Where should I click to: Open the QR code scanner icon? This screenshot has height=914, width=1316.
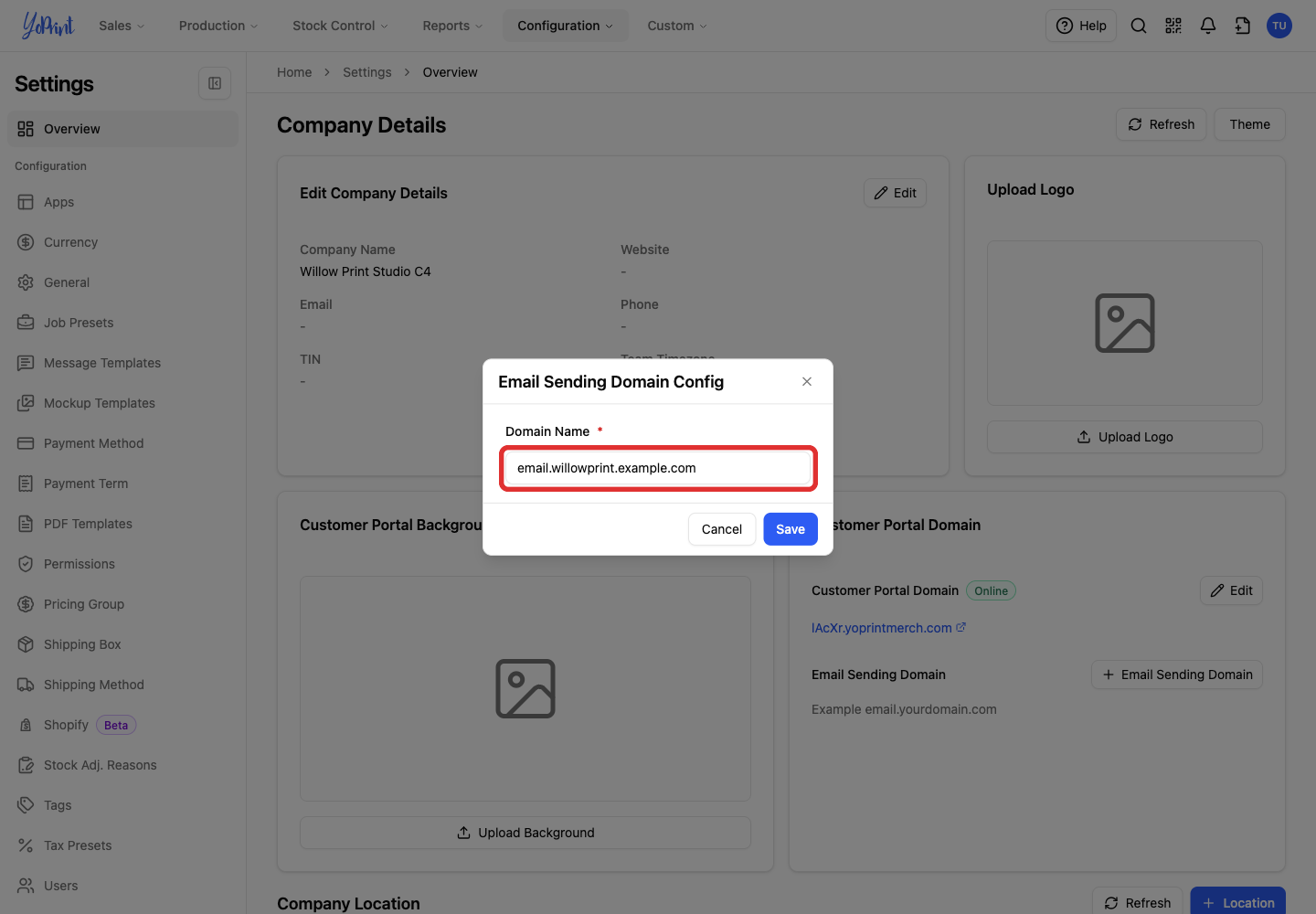(x=1173, y=26)
